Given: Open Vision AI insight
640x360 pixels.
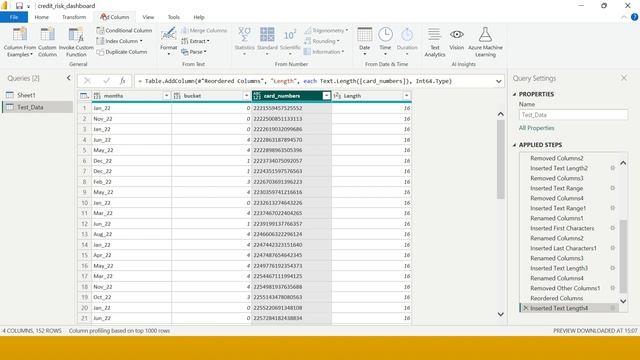Looking at the screenshot, I should pyautogui.click(x=457, y=39).
